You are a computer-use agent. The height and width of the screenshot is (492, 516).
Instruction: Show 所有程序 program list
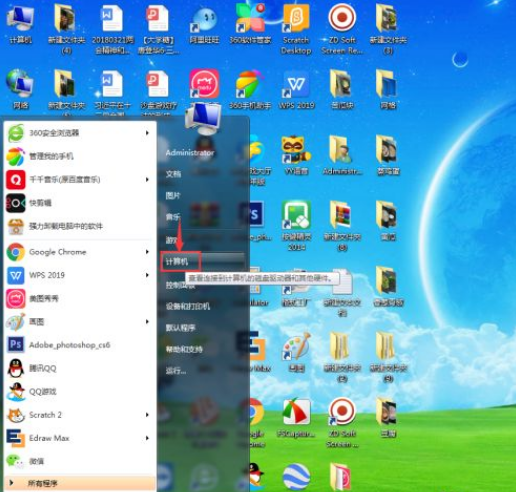79,483
